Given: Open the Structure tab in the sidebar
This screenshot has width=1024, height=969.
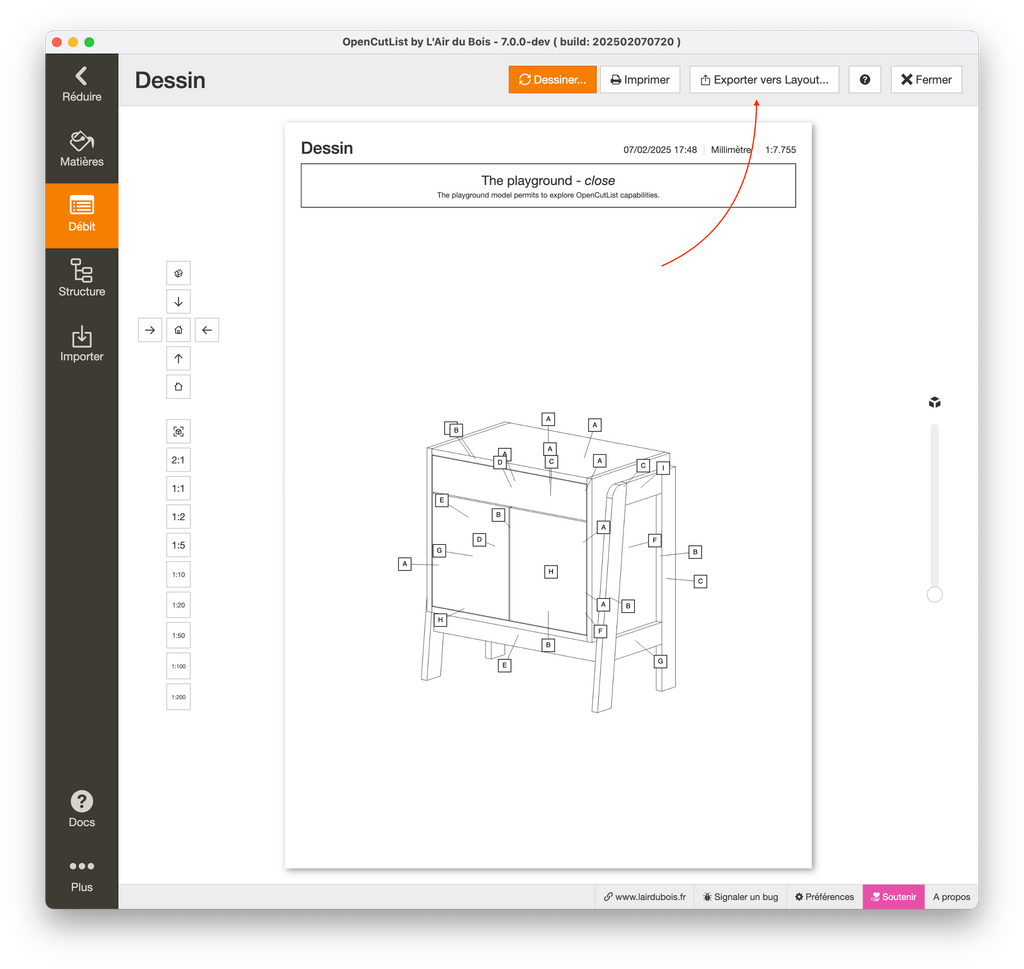Looking at the screenshot, I should point(82,279).
